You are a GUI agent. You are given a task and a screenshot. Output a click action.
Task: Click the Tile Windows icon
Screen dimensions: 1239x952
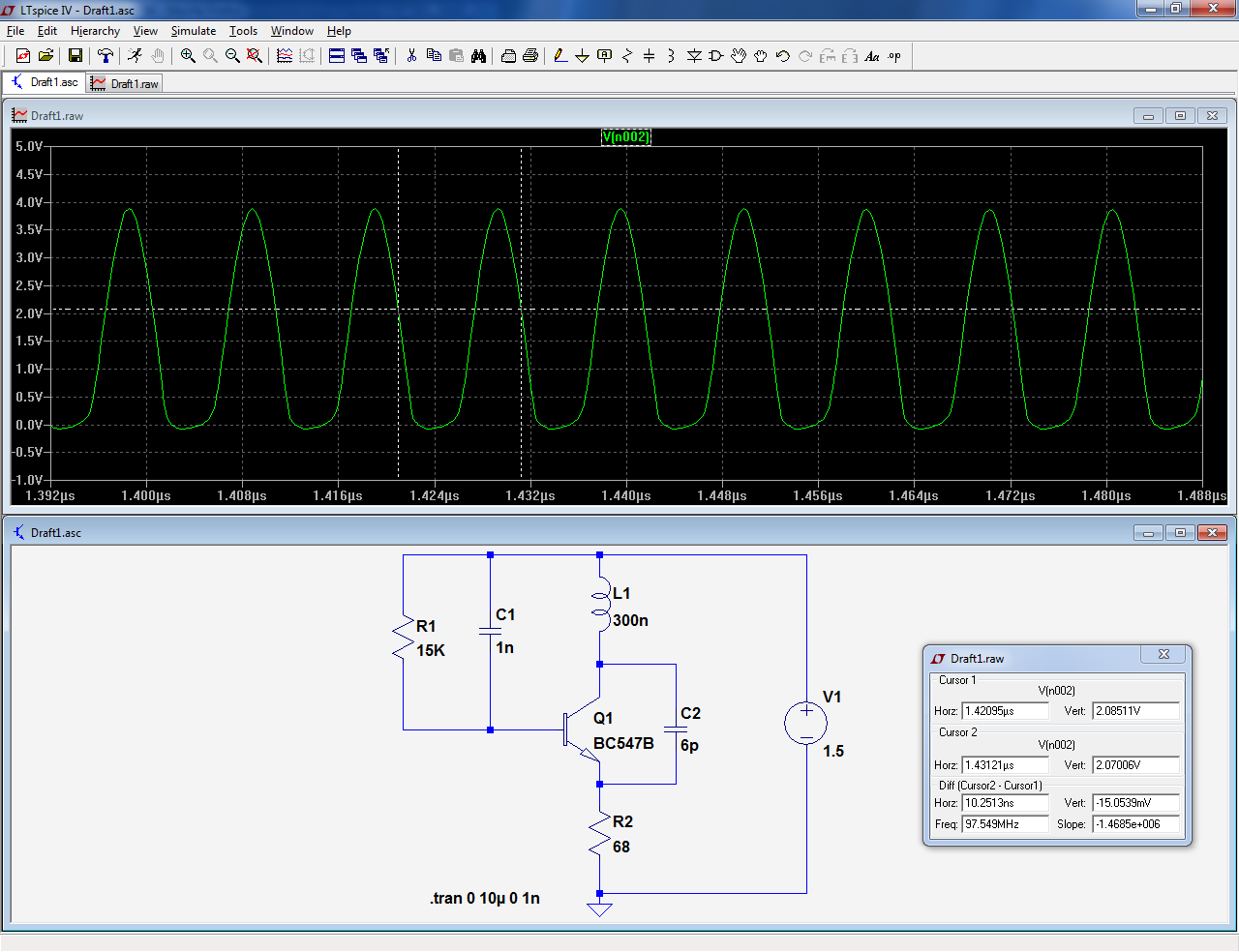tap(337, 56)
